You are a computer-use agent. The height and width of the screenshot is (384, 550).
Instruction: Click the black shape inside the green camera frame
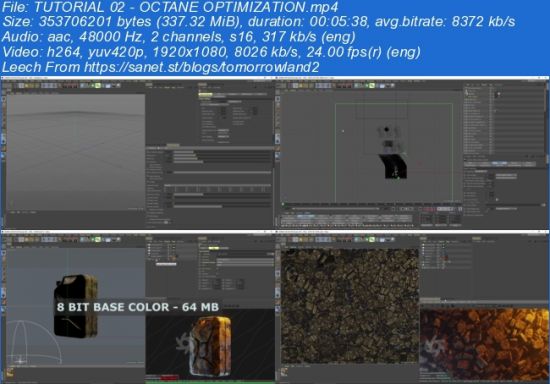tap(394, 166)
